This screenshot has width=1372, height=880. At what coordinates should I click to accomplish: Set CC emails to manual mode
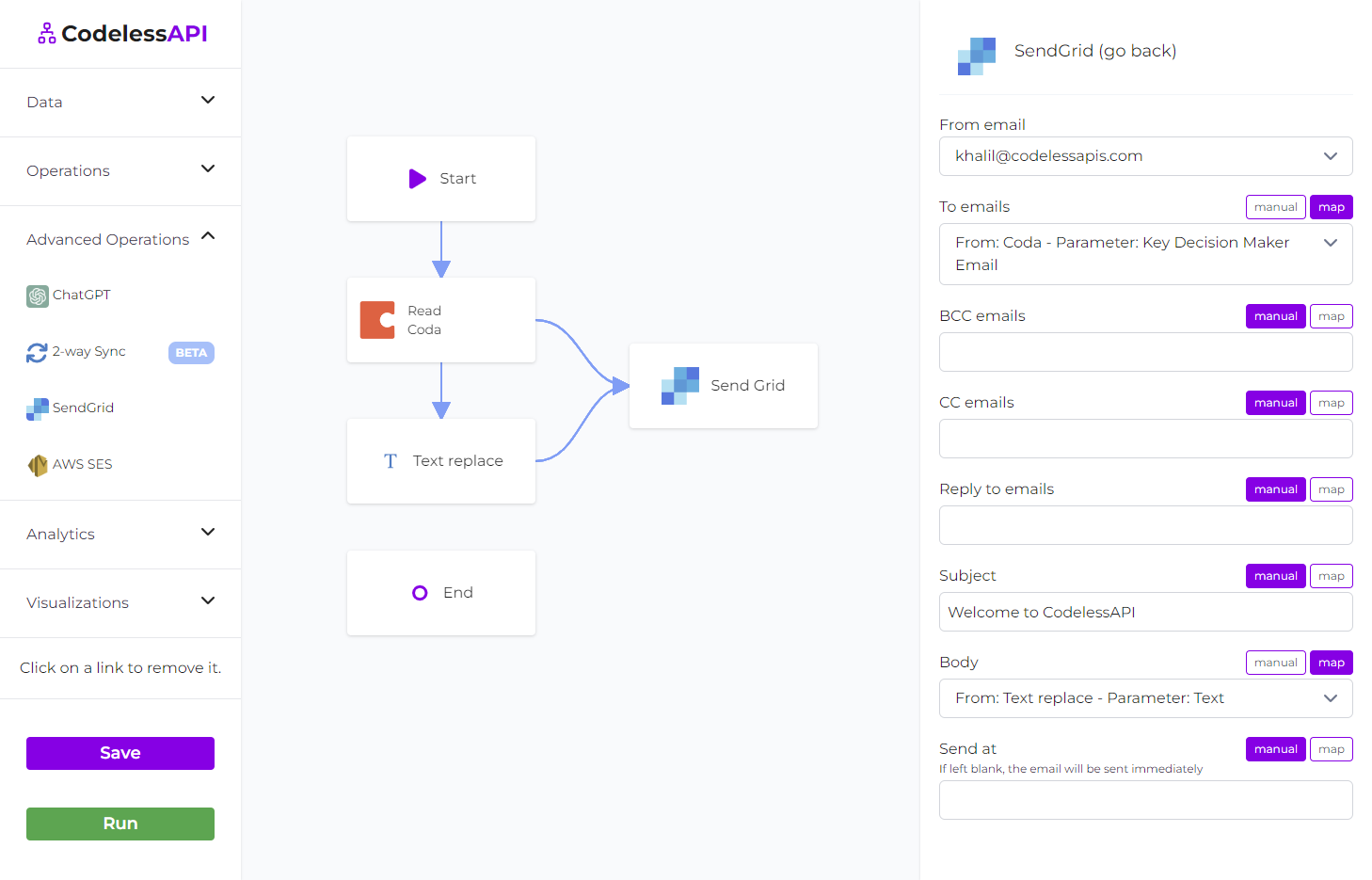(x=1276, y=403)
